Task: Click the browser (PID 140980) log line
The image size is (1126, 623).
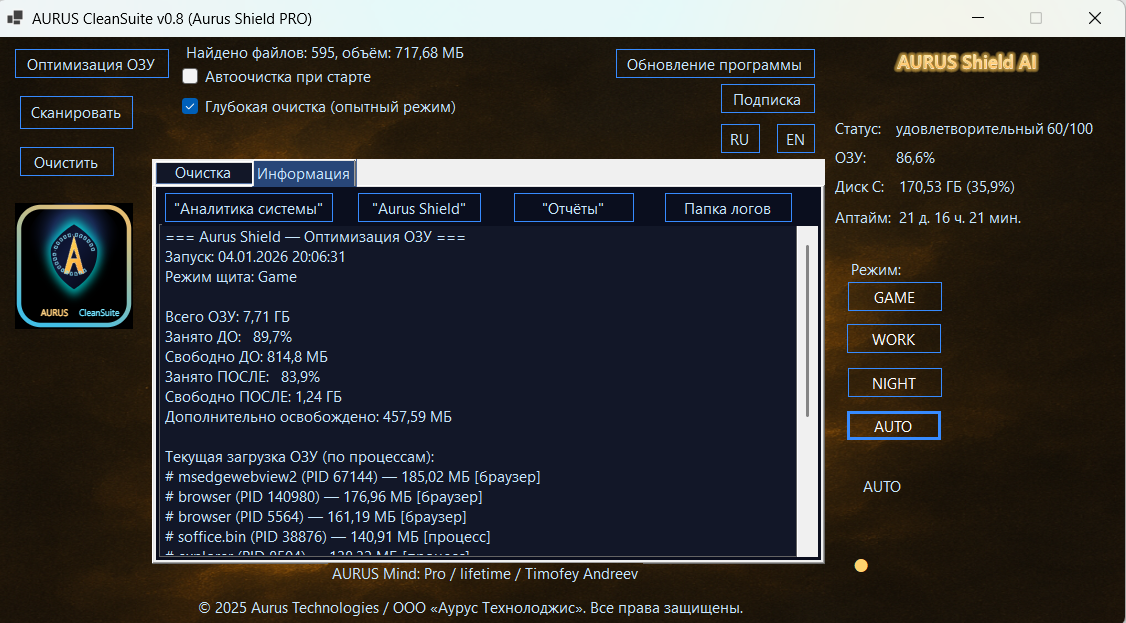Action: point(323,497)
